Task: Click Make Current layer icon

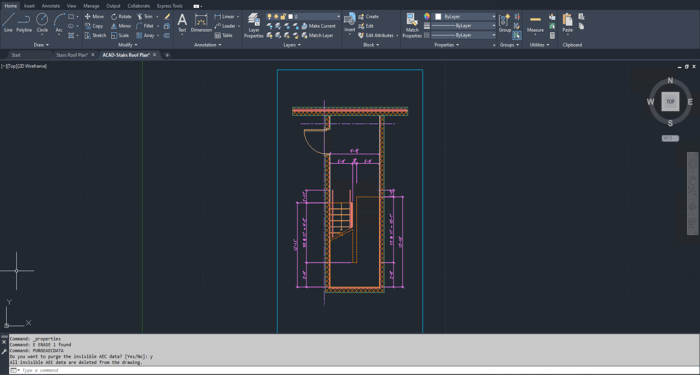Action: (319, 26)
